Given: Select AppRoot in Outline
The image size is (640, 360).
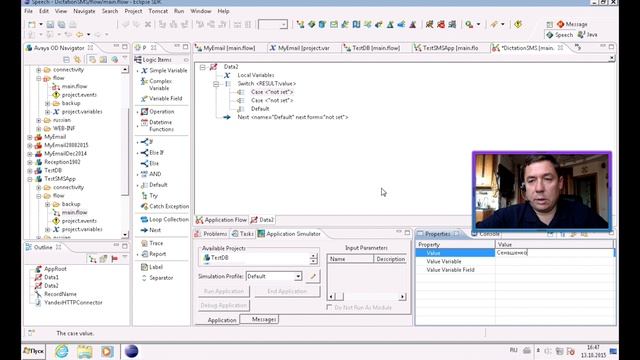Looking at the screenshot, I should 51,269.
